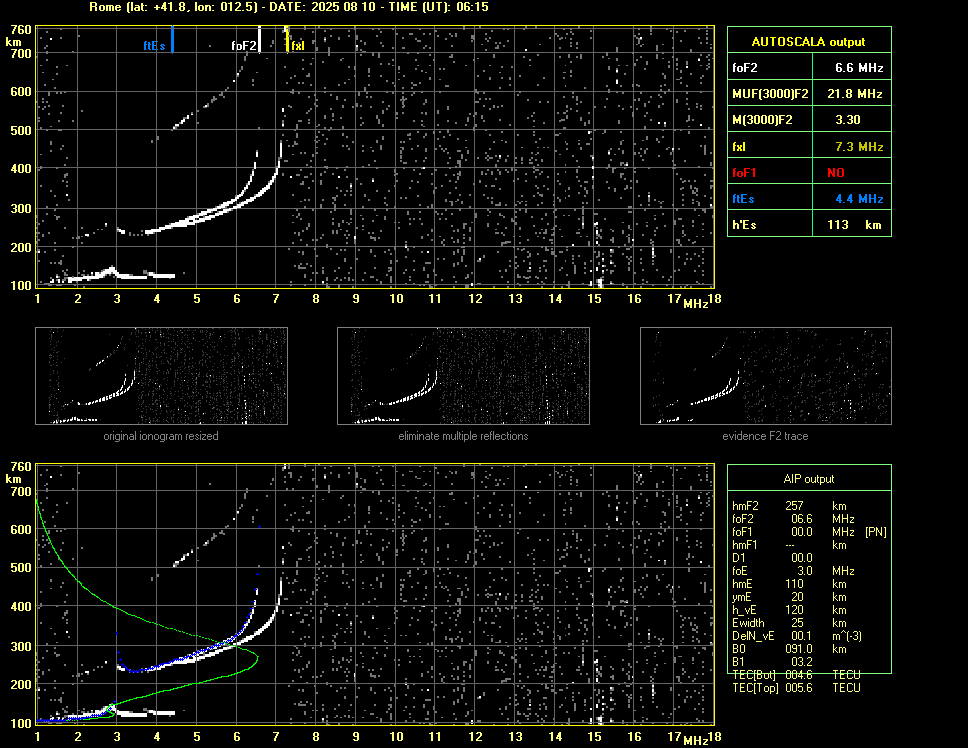Select the h'Es 113 km value

(854, 225)
